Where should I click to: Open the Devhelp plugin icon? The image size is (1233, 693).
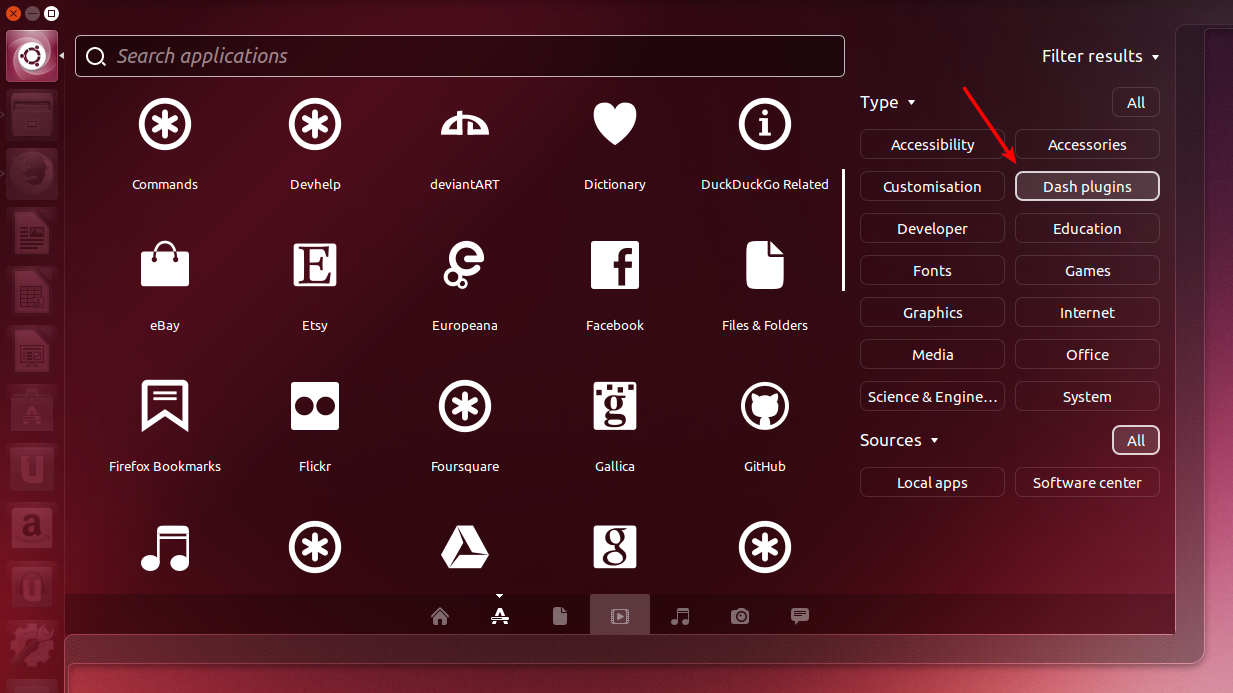(x=315, y=124)
